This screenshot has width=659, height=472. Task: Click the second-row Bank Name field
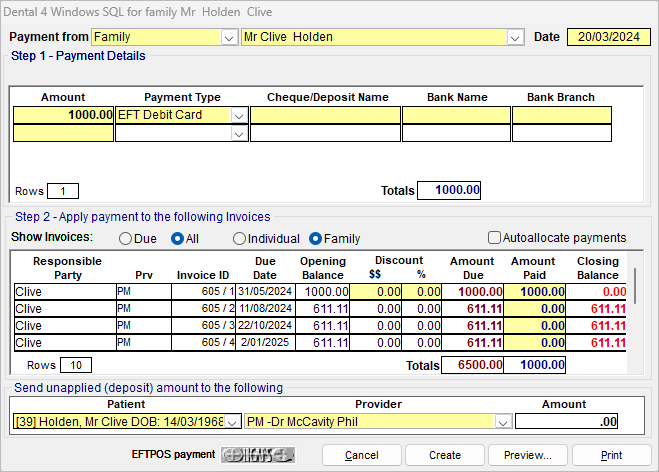point(456,133)
